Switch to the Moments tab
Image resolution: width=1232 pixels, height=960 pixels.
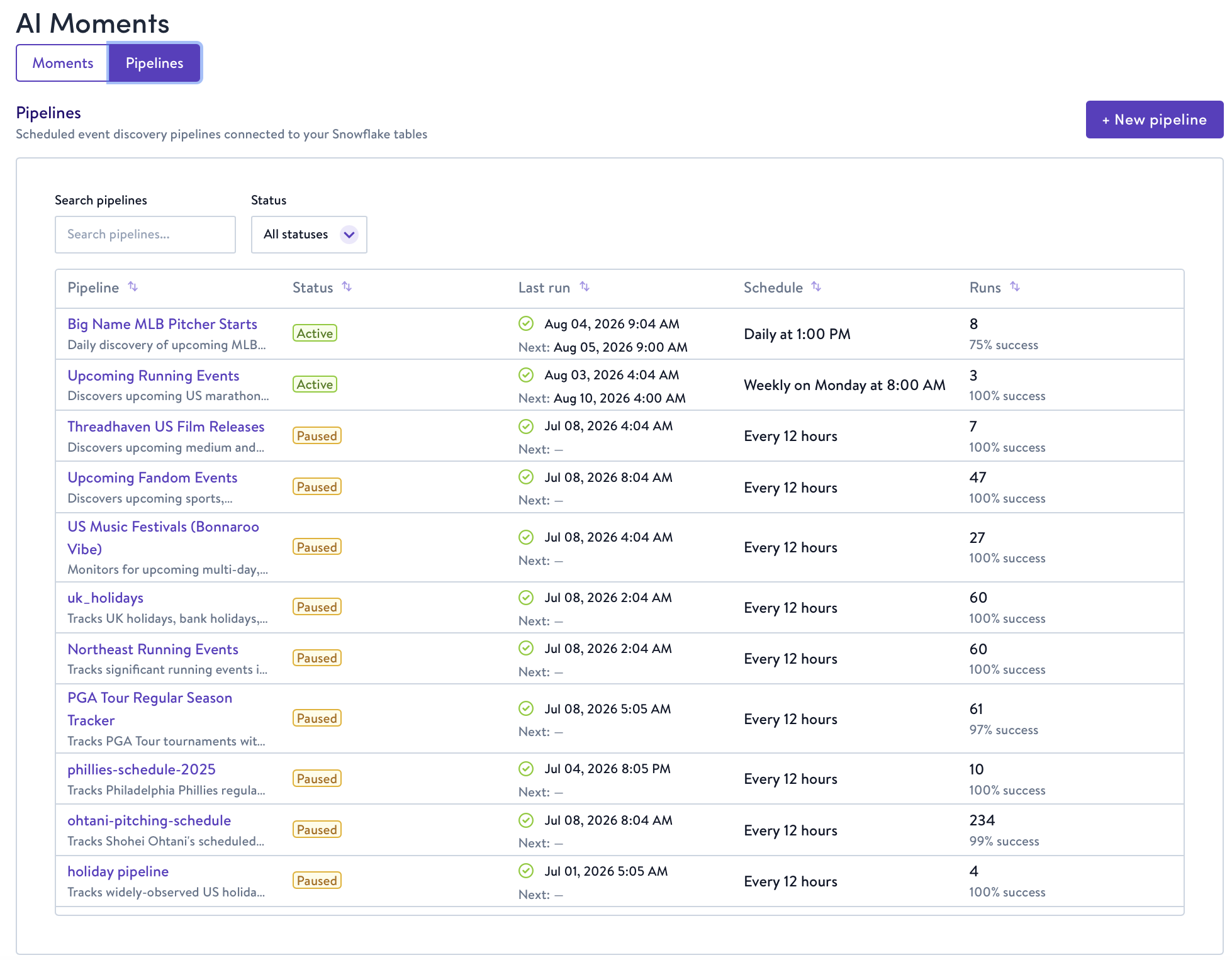(x=62, y=63)
